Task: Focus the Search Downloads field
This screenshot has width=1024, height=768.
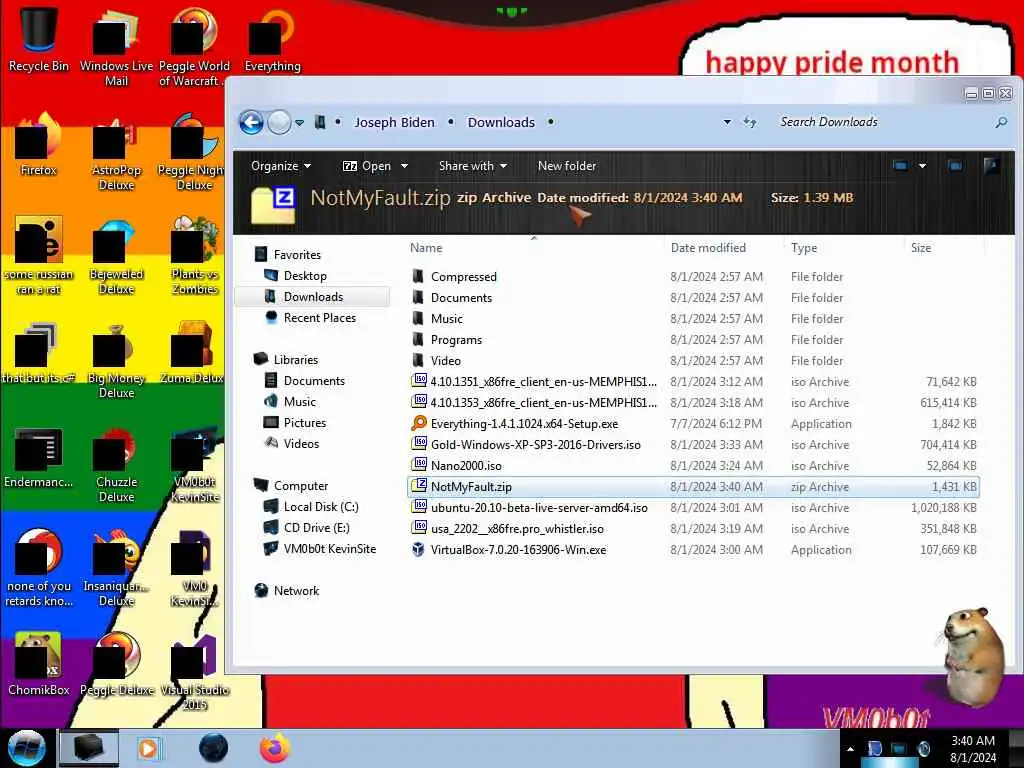Action: (882, 122)
